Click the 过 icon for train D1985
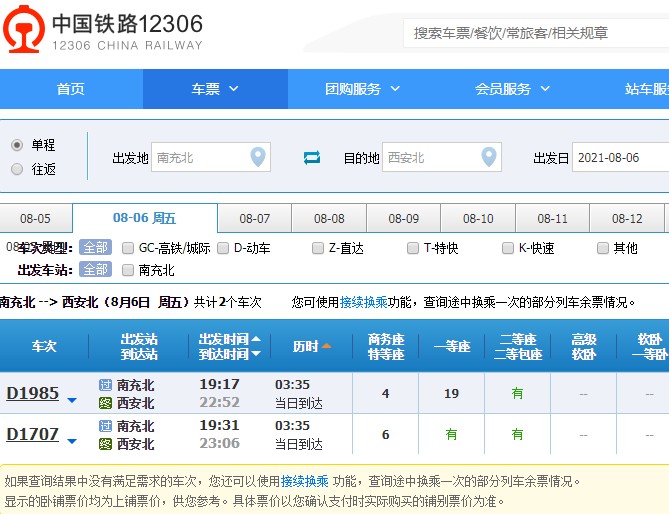The width and height of the screenshot is (669, 514). coord(106,385)
